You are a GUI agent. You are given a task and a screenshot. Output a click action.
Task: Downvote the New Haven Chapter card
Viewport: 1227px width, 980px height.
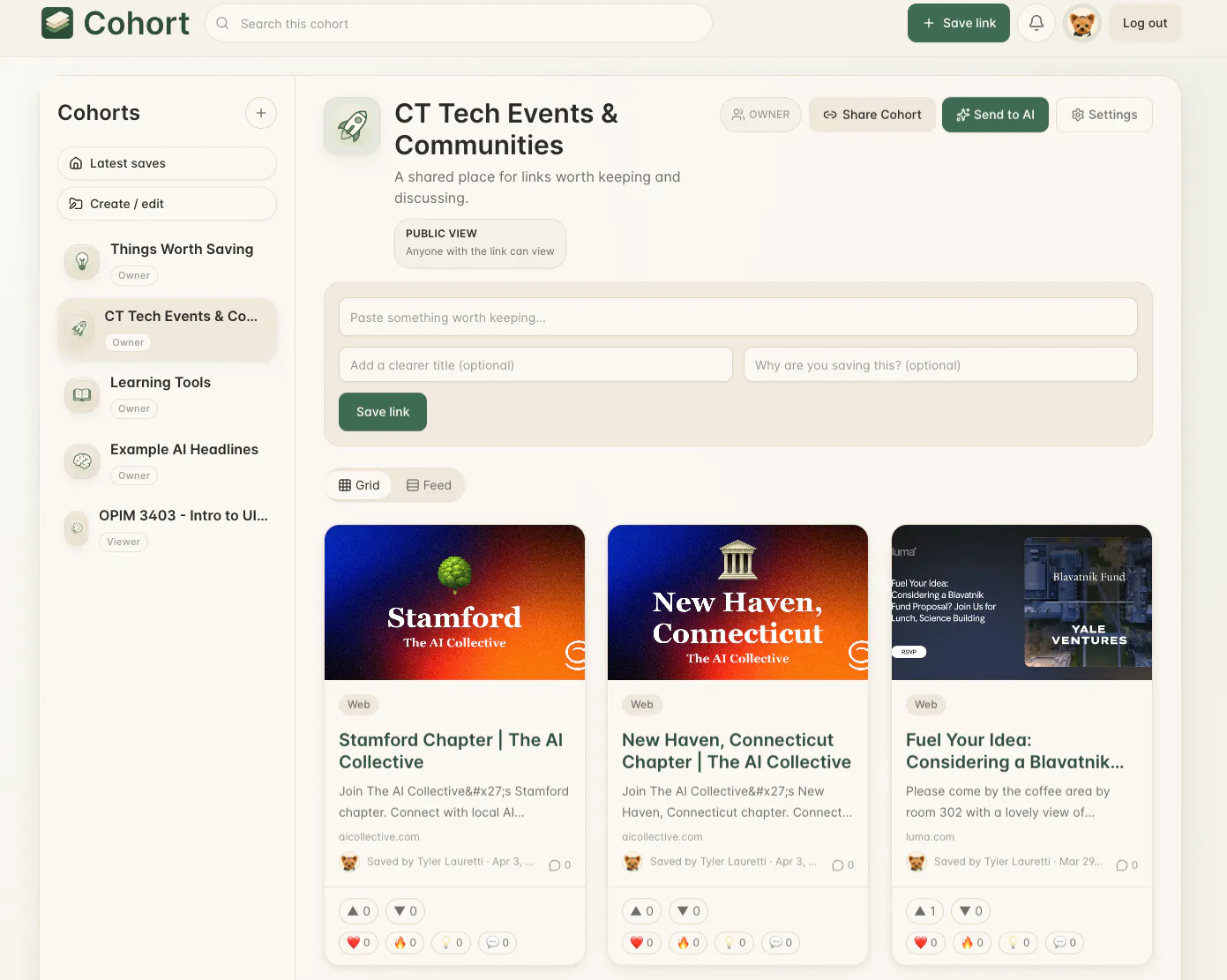pyautogui.click(x=688, y=911)
